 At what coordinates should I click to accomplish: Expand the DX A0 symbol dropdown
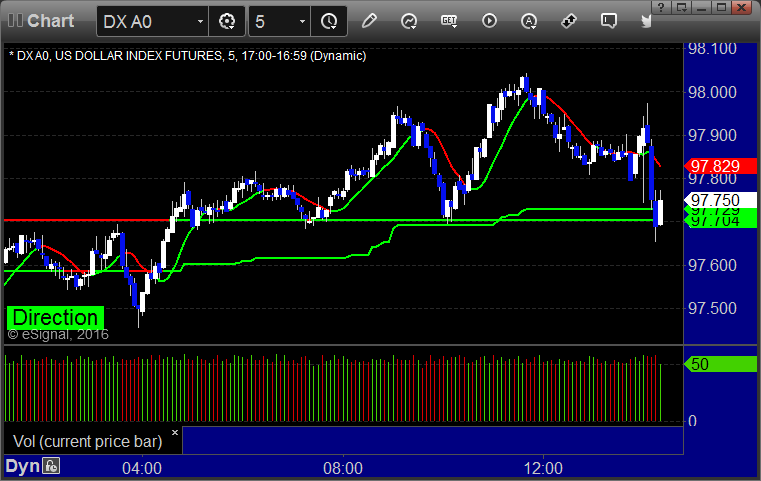(x=200, y=21)
